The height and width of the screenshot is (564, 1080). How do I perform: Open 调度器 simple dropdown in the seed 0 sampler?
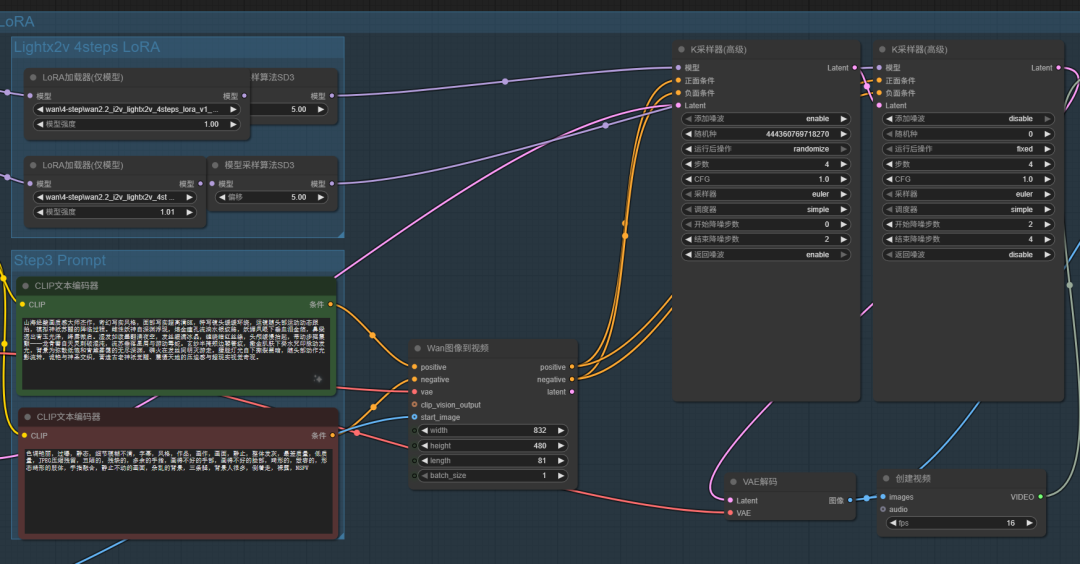coord(968,209)
